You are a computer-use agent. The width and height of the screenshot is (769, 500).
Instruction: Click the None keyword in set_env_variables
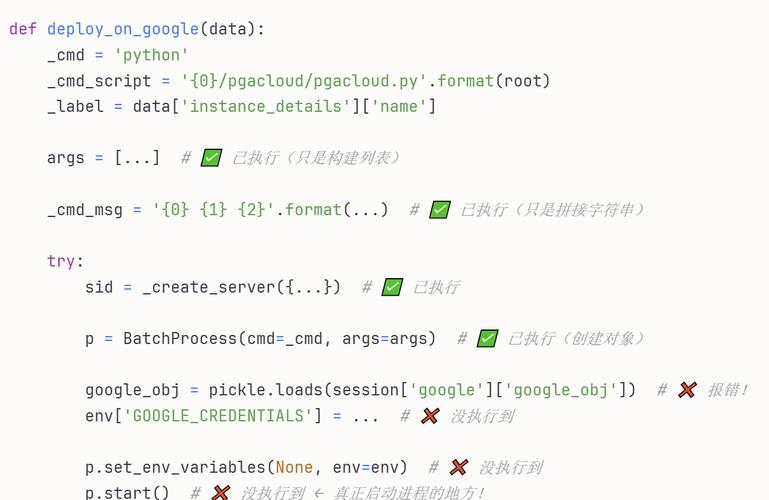coord(294,468)
